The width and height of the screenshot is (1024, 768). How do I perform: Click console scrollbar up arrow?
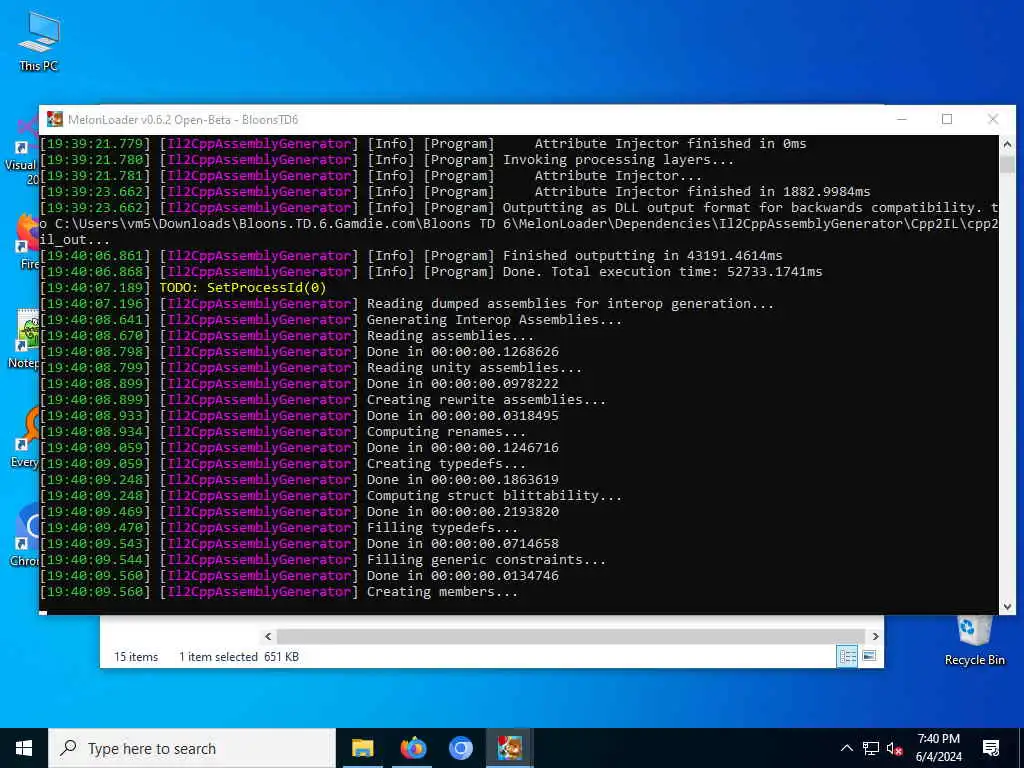click(x=1007, y=144)
